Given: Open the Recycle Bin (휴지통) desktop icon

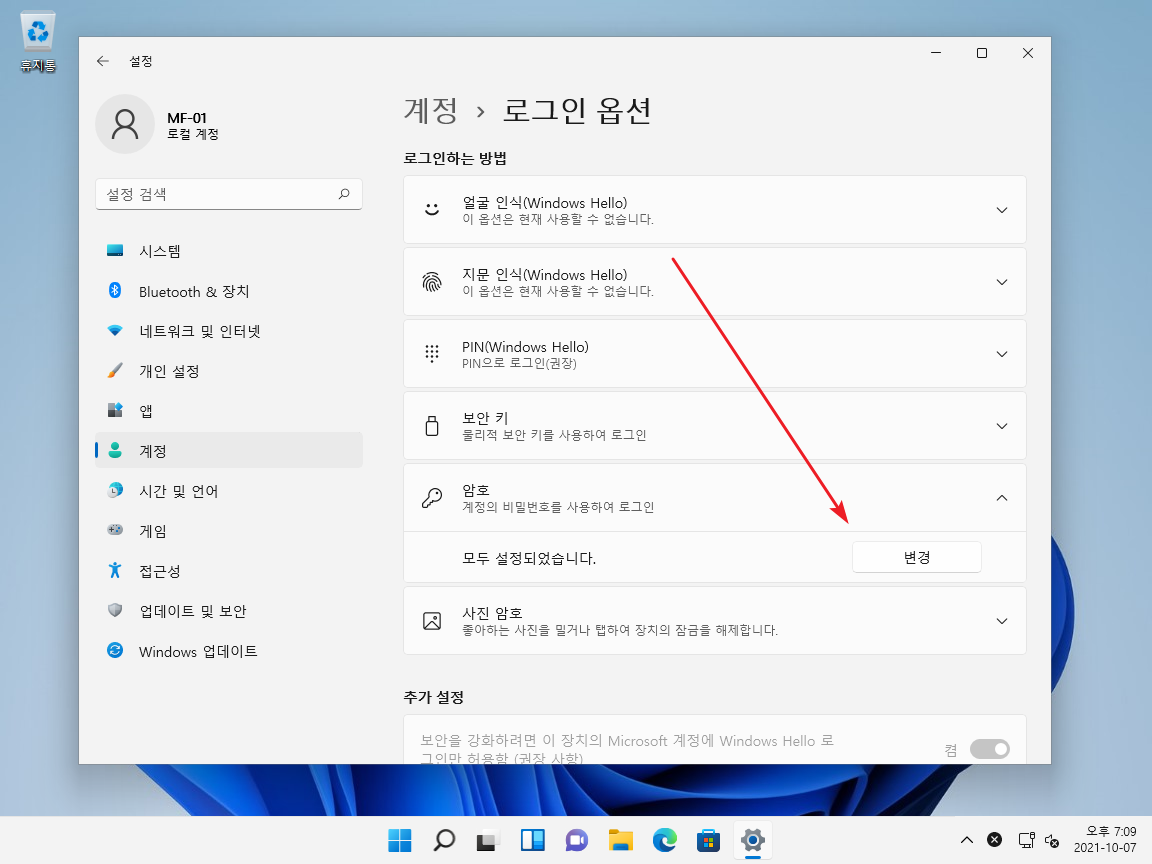Looking at the screenshot, I should (x=37, y=42).
